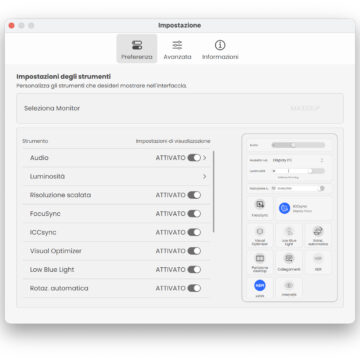This screenshot has width=360, height=360.
Task: Disable the Low Blue Light switch
Action: pyautogui.click(x=194, y=270)
